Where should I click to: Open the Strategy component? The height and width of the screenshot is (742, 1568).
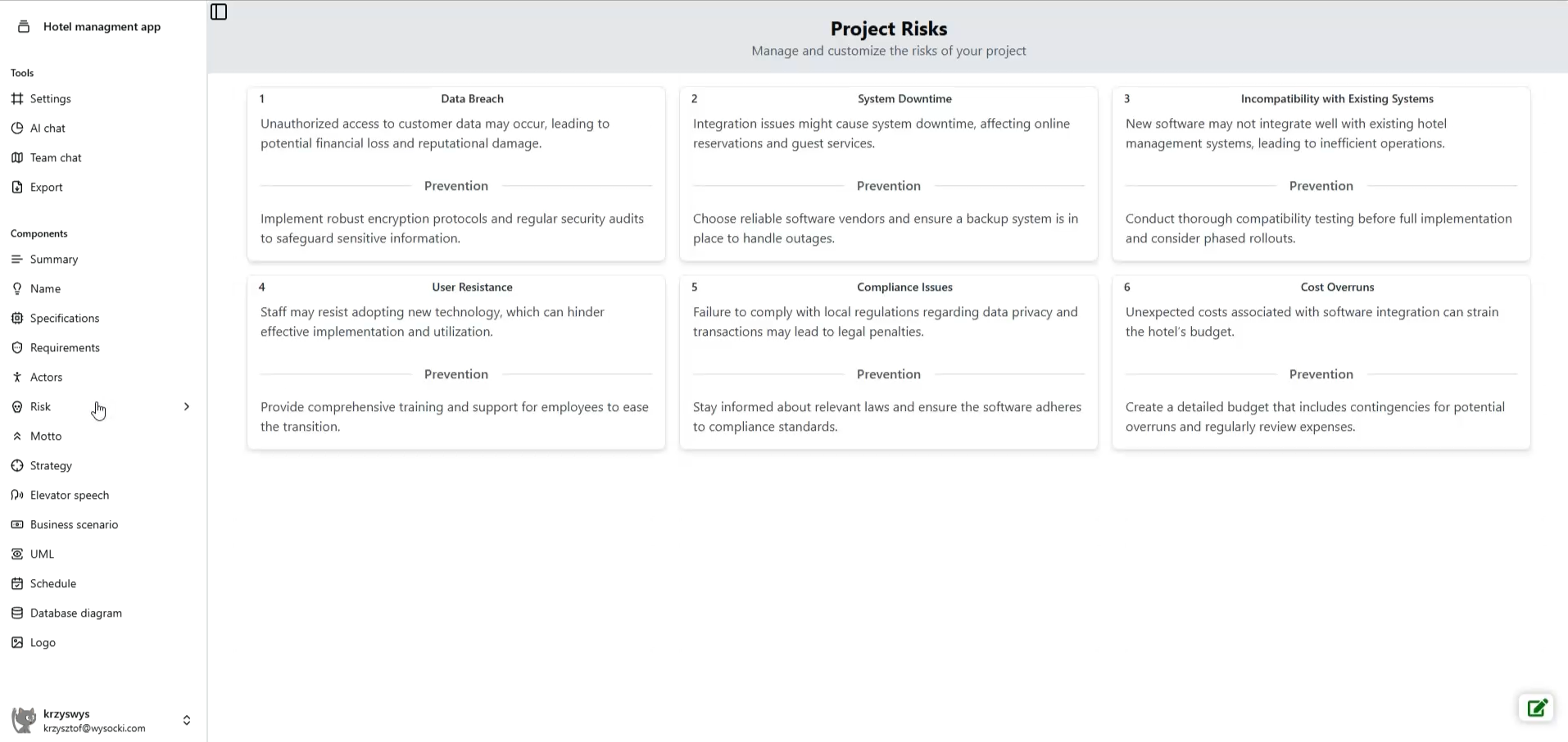51,466
